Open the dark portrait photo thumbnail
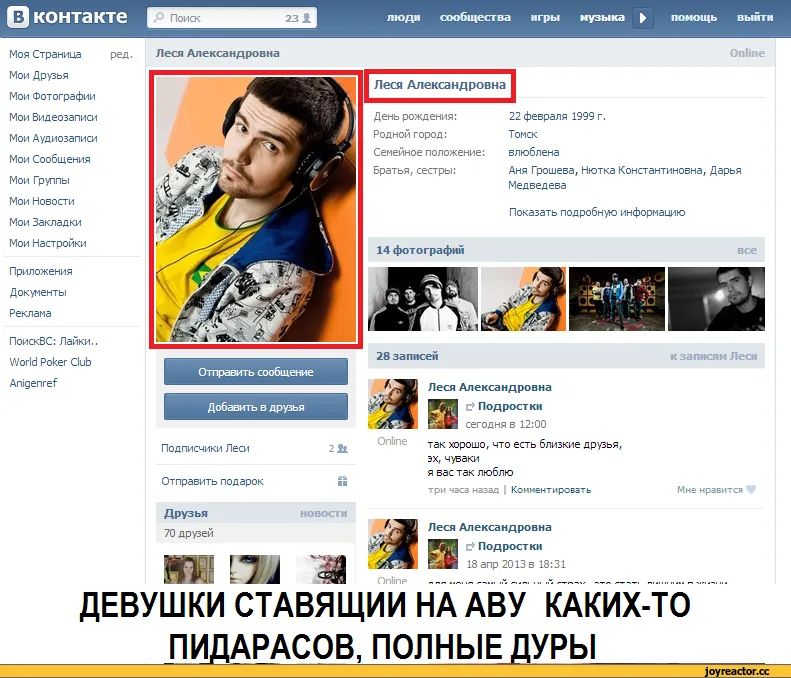This screenshot has width=791, height=678. pos(716,299)
